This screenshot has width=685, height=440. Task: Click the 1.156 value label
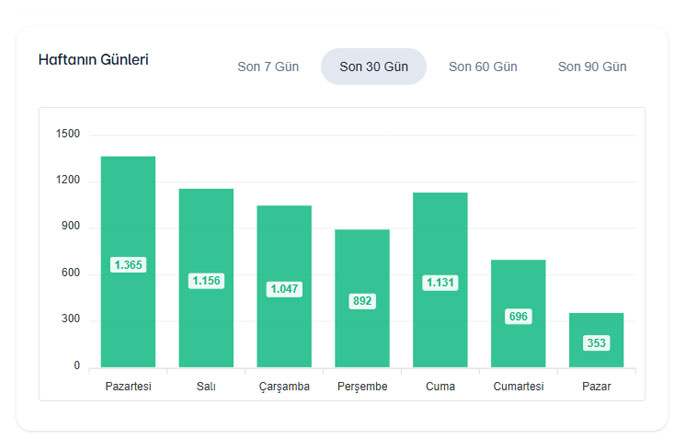[x=206, y=281]
